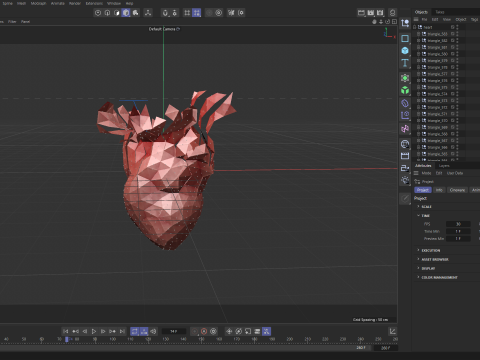Open the User Data menu
This screenshot has width=480, height=360.
click(455, 173)
